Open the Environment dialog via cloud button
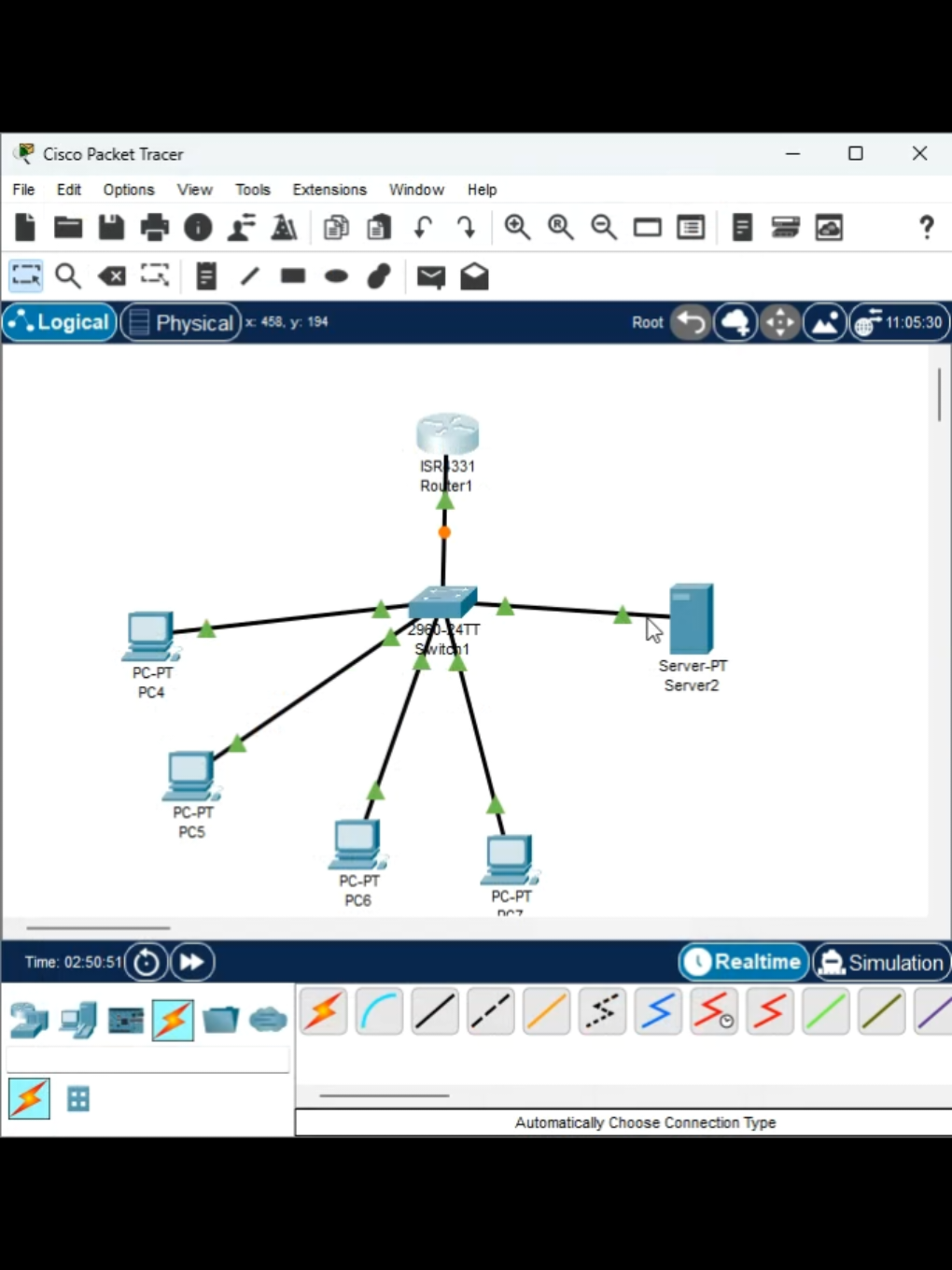952x1270 pixels. coord(735,322)
